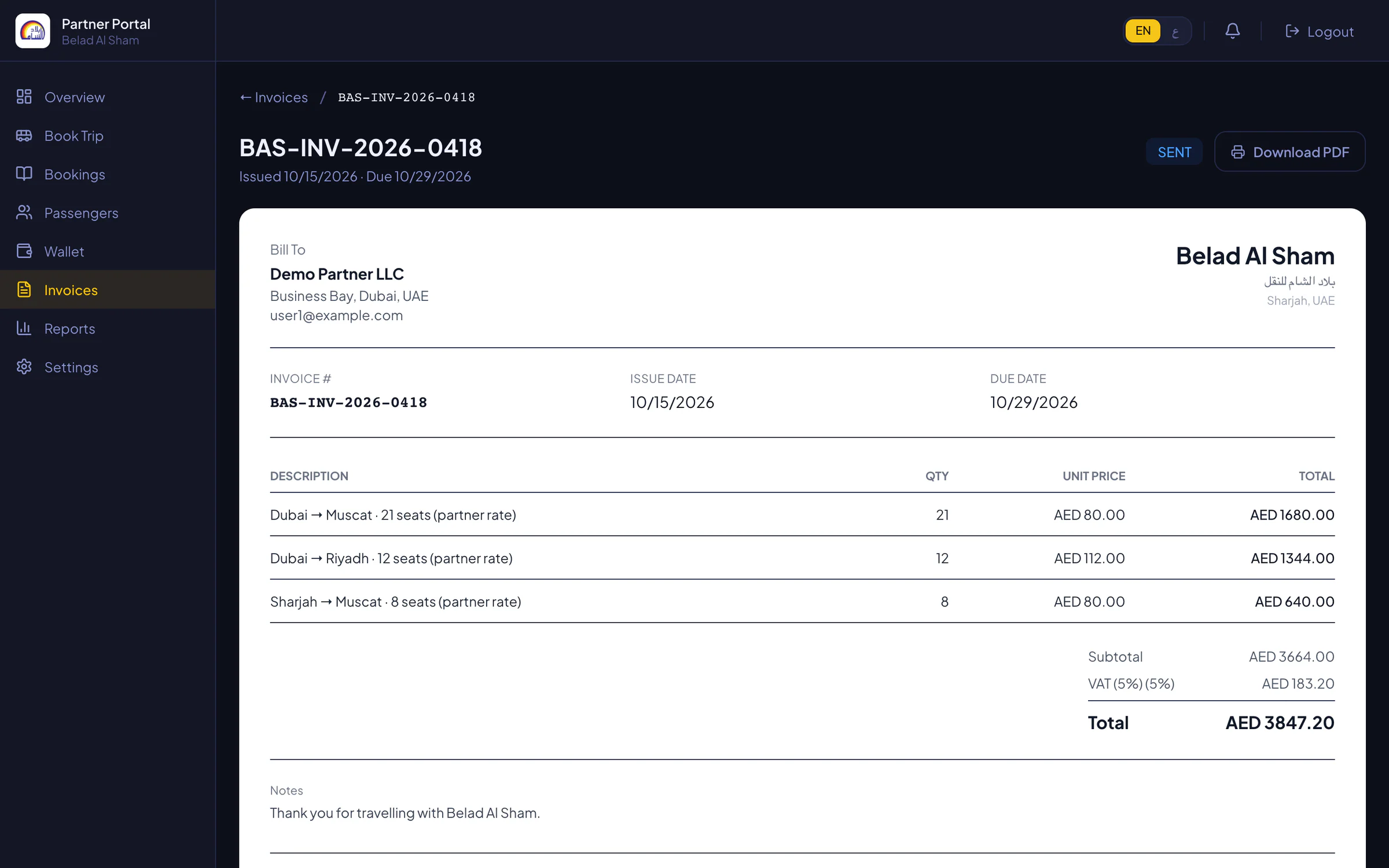Click the Book Trip bus icon
This screenshot has height=868, width=1389.
(x=24, y=135)
